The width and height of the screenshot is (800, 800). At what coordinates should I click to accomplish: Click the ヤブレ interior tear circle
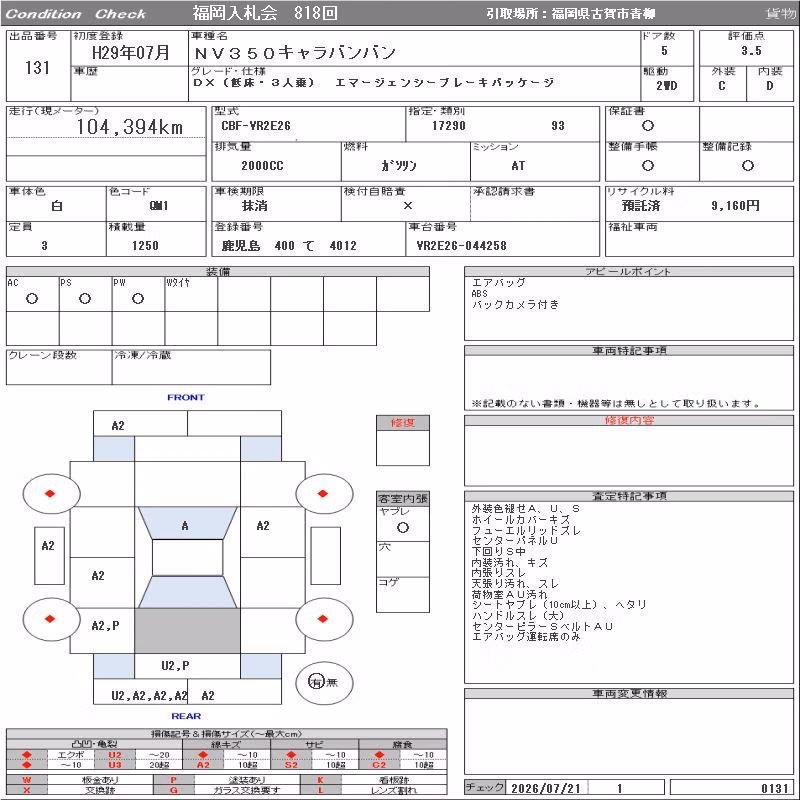403,528
